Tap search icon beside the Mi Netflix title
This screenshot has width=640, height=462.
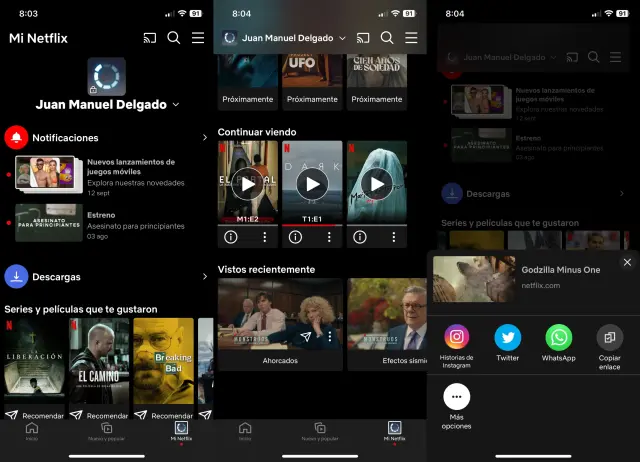174,38
